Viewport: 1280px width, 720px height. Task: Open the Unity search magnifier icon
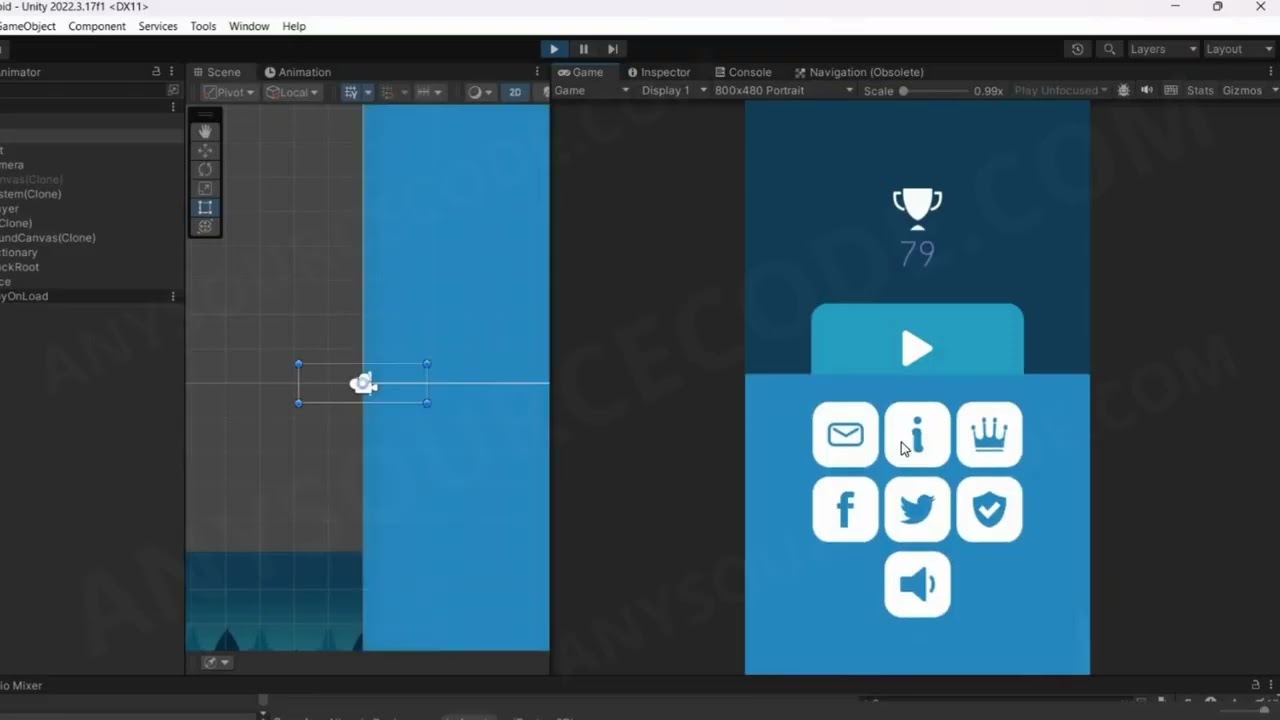[x=1109, y=49]
